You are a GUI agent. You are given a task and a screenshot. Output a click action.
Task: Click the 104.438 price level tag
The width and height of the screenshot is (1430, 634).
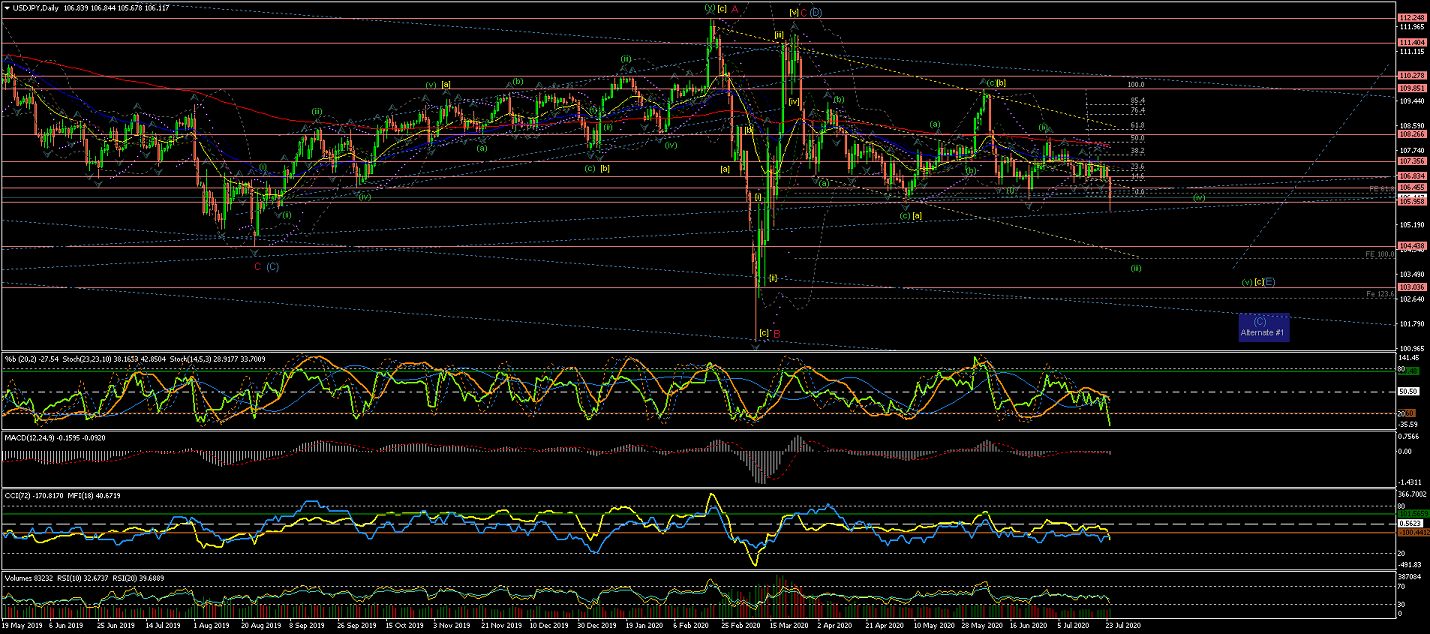point(1411,246)
